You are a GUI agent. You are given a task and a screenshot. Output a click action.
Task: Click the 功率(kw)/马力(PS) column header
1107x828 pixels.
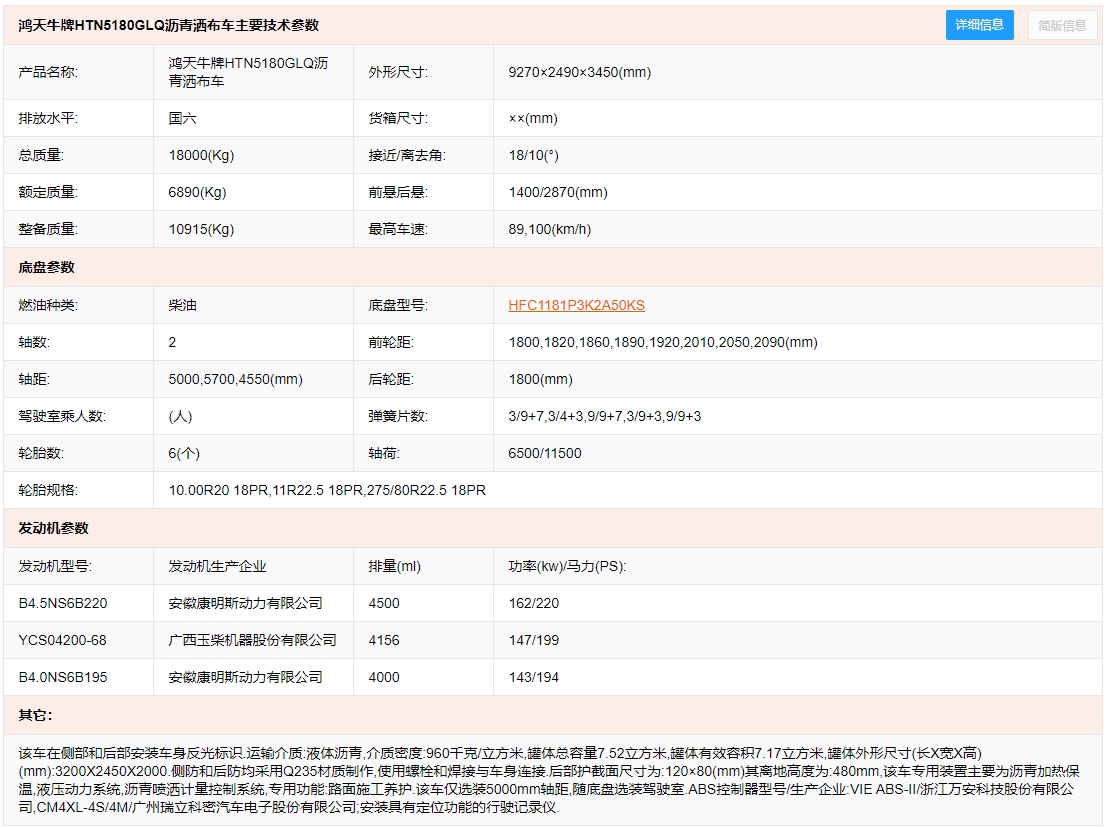567,566
